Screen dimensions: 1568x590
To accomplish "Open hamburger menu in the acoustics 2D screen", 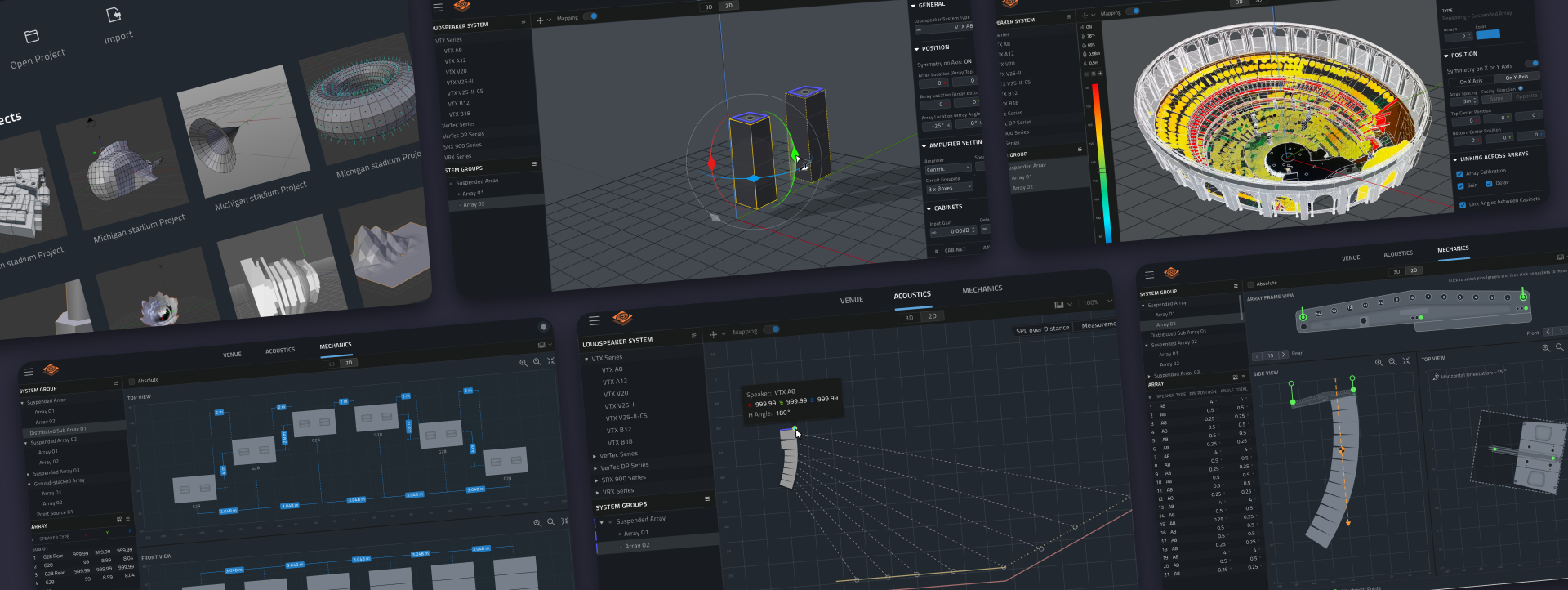I will (595, 320).
